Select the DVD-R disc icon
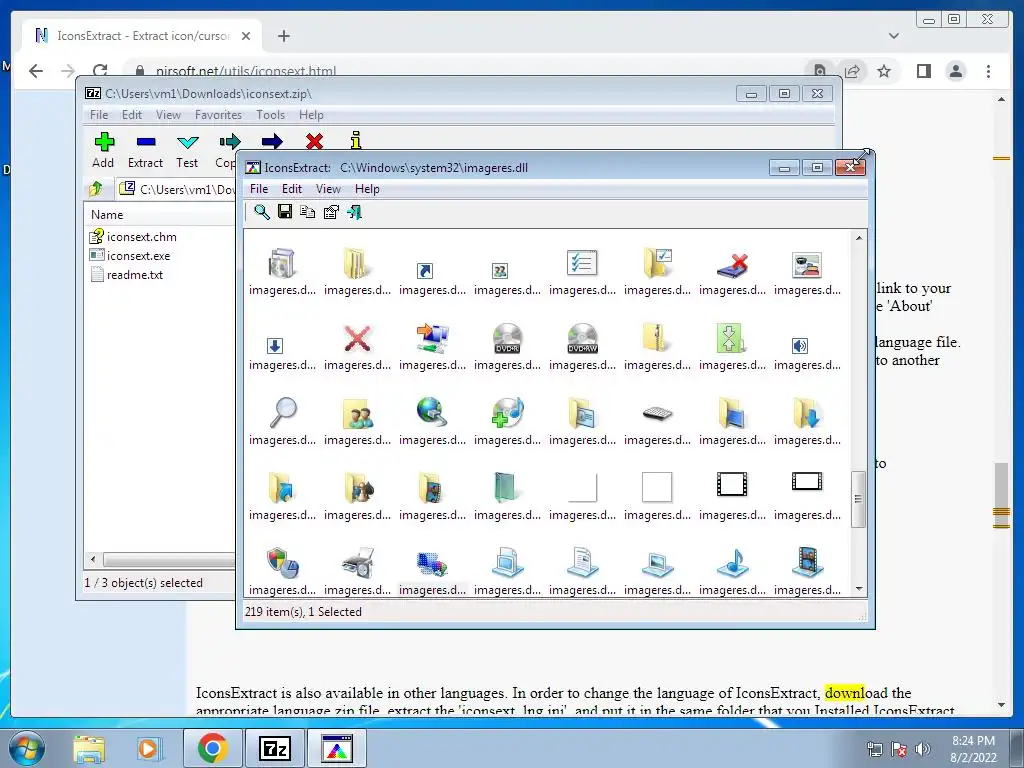Screen dimensions: 1024x768 507,338
